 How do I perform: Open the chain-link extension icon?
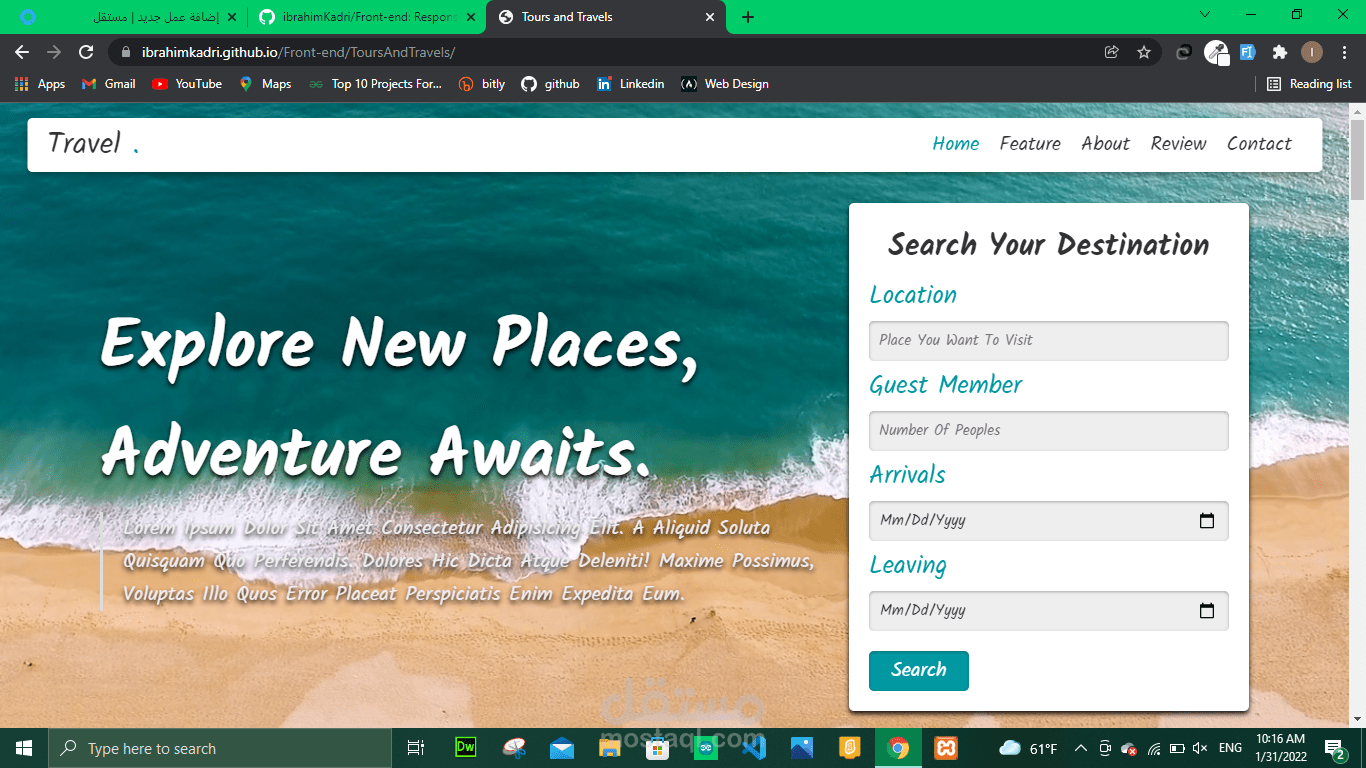click(1184, 52)
